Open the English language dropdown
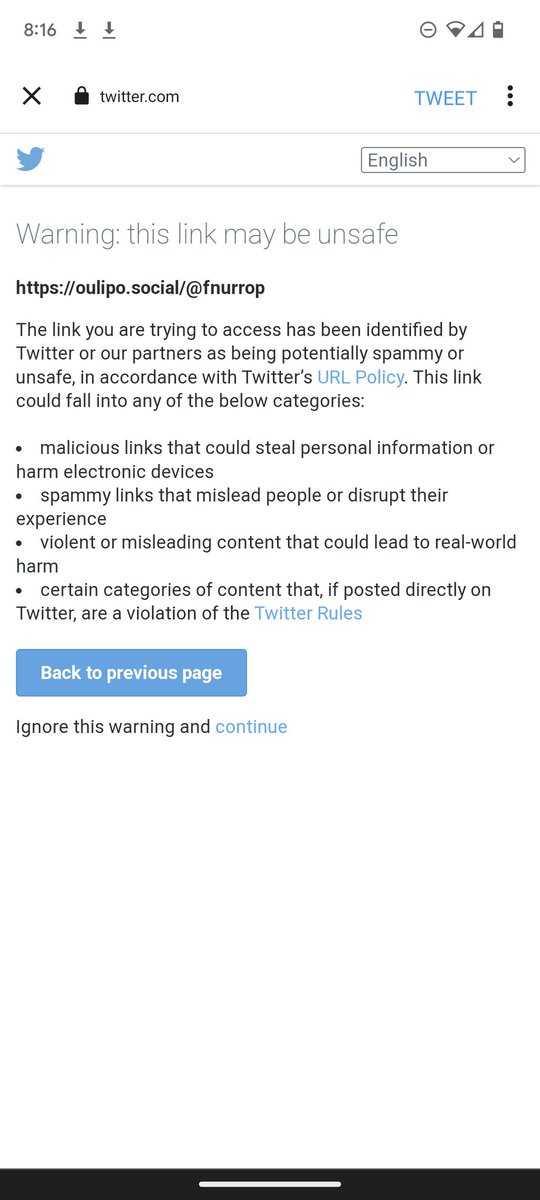Image resolution: width=540 pixels, height=1200 pixels. pyautogui.click(x=443, y=160)
